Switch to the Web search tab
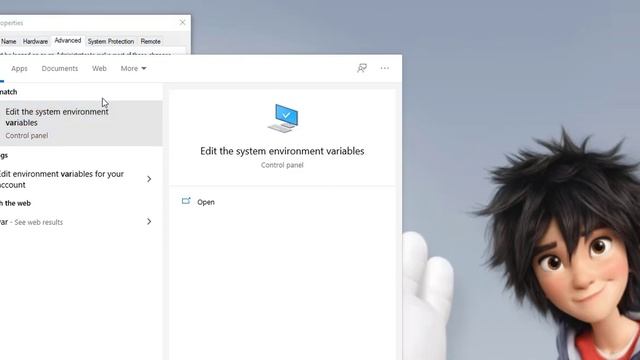Image resolution: width=640 pixels, height=360 pixels. (99, 69)
